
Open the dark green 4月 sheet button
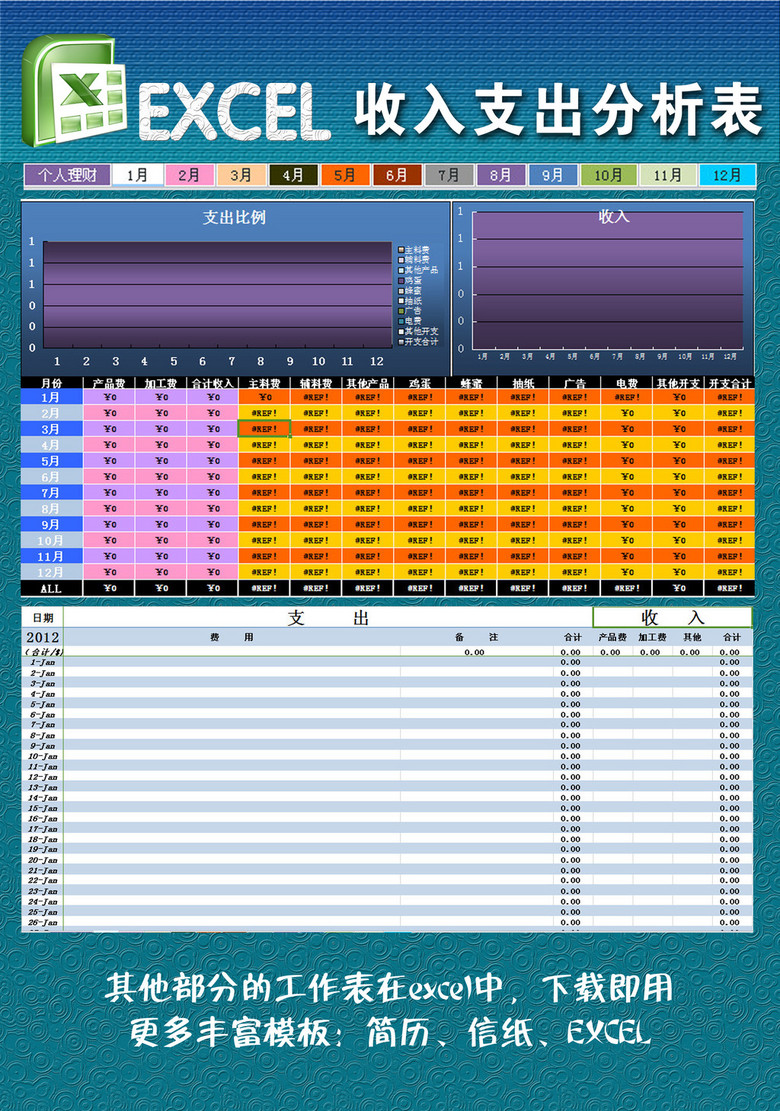pos(293,175)
